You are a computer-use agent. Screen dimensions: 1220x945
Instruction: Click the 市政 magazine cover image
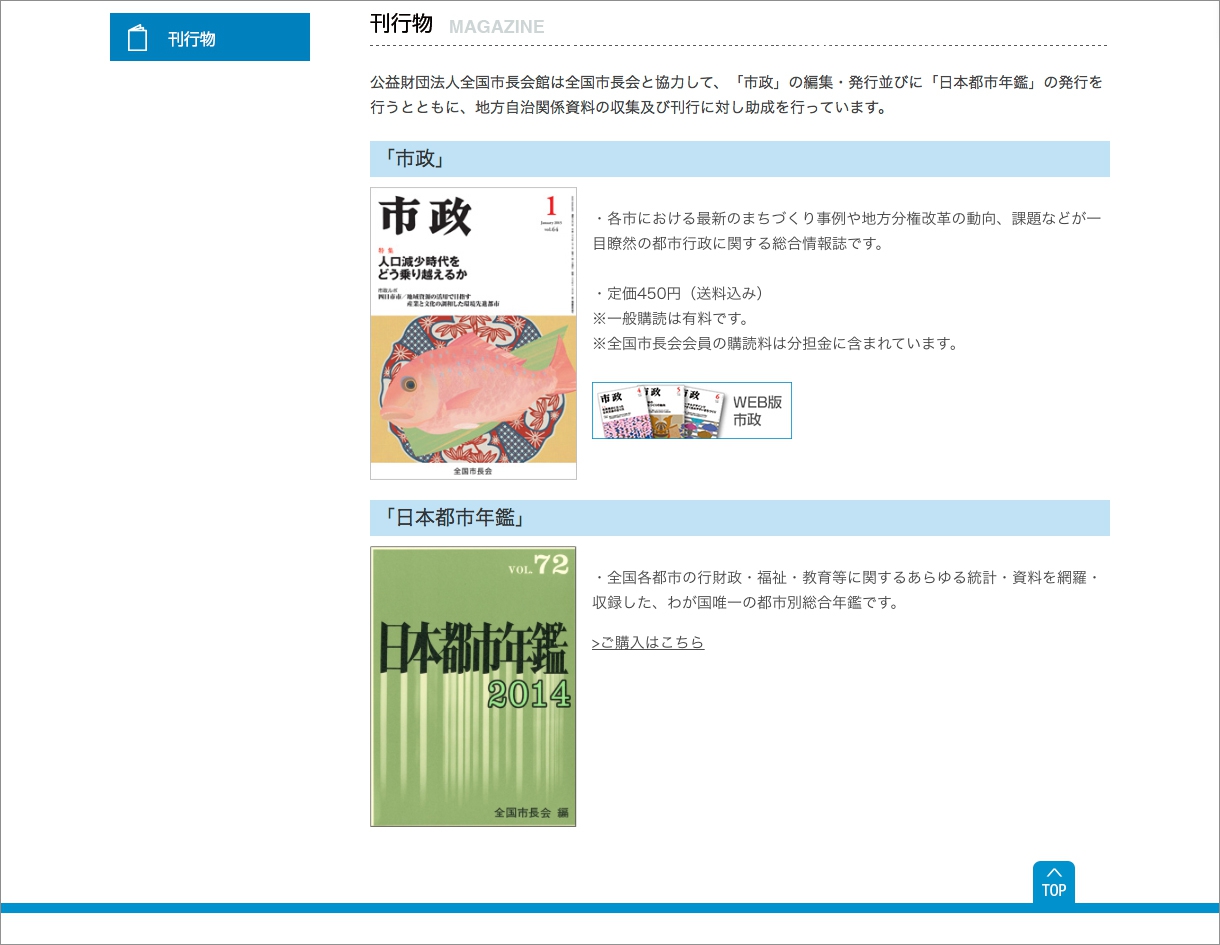[473, 333]
